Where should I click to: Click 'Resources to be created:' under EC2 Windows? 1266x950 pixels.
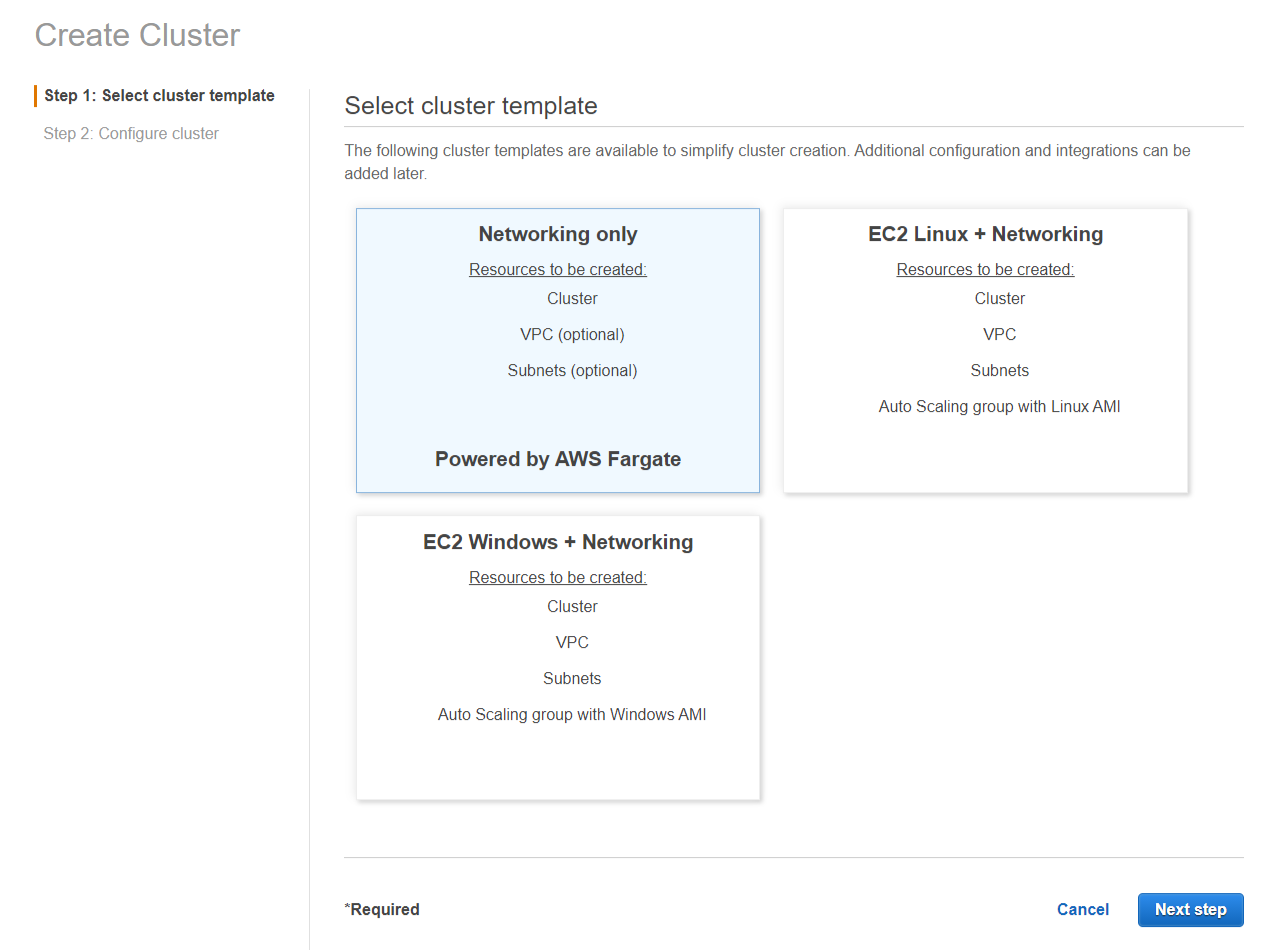point(558,578)
